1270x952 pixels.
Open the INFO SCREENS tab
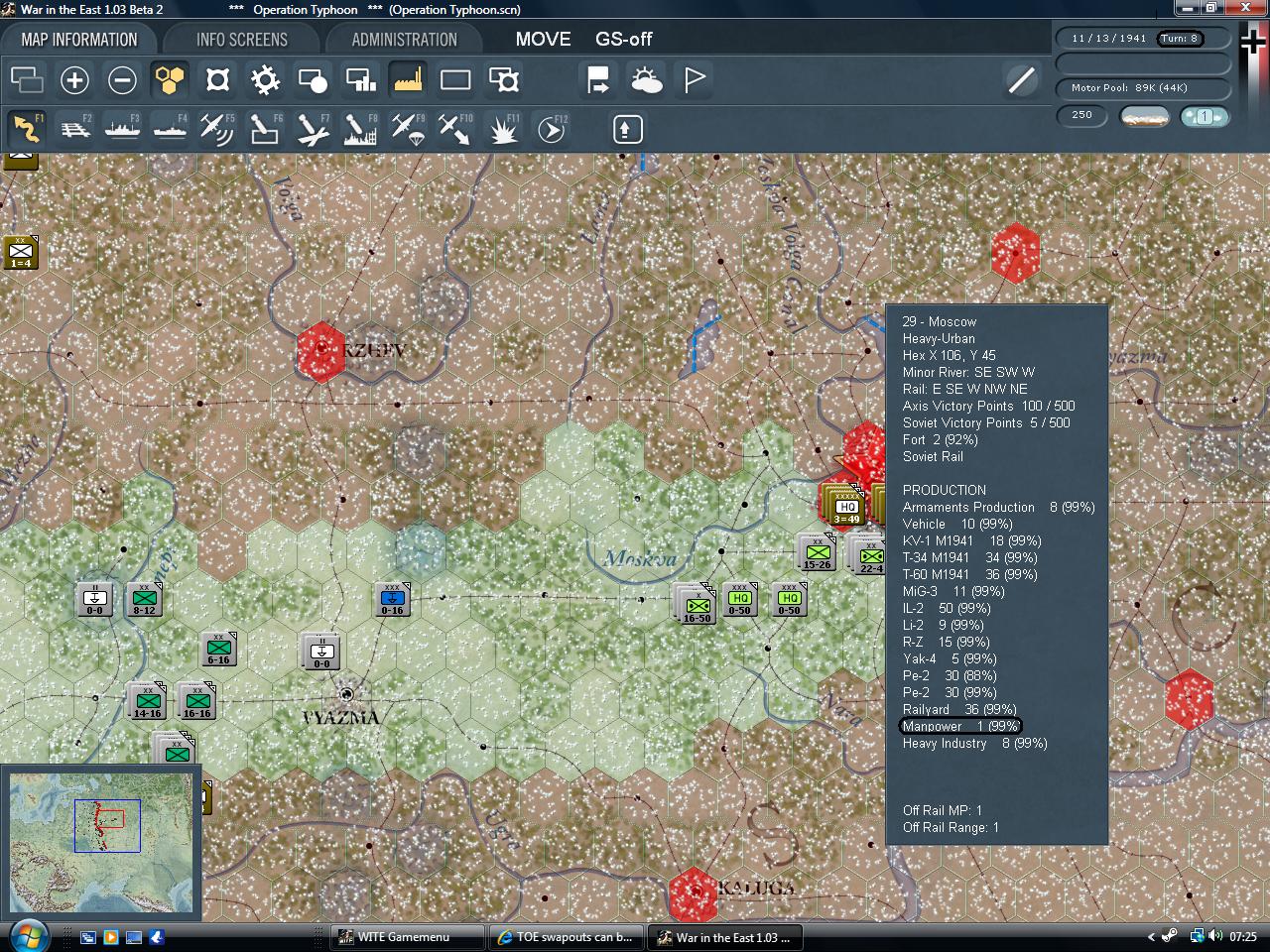point(242,40)
